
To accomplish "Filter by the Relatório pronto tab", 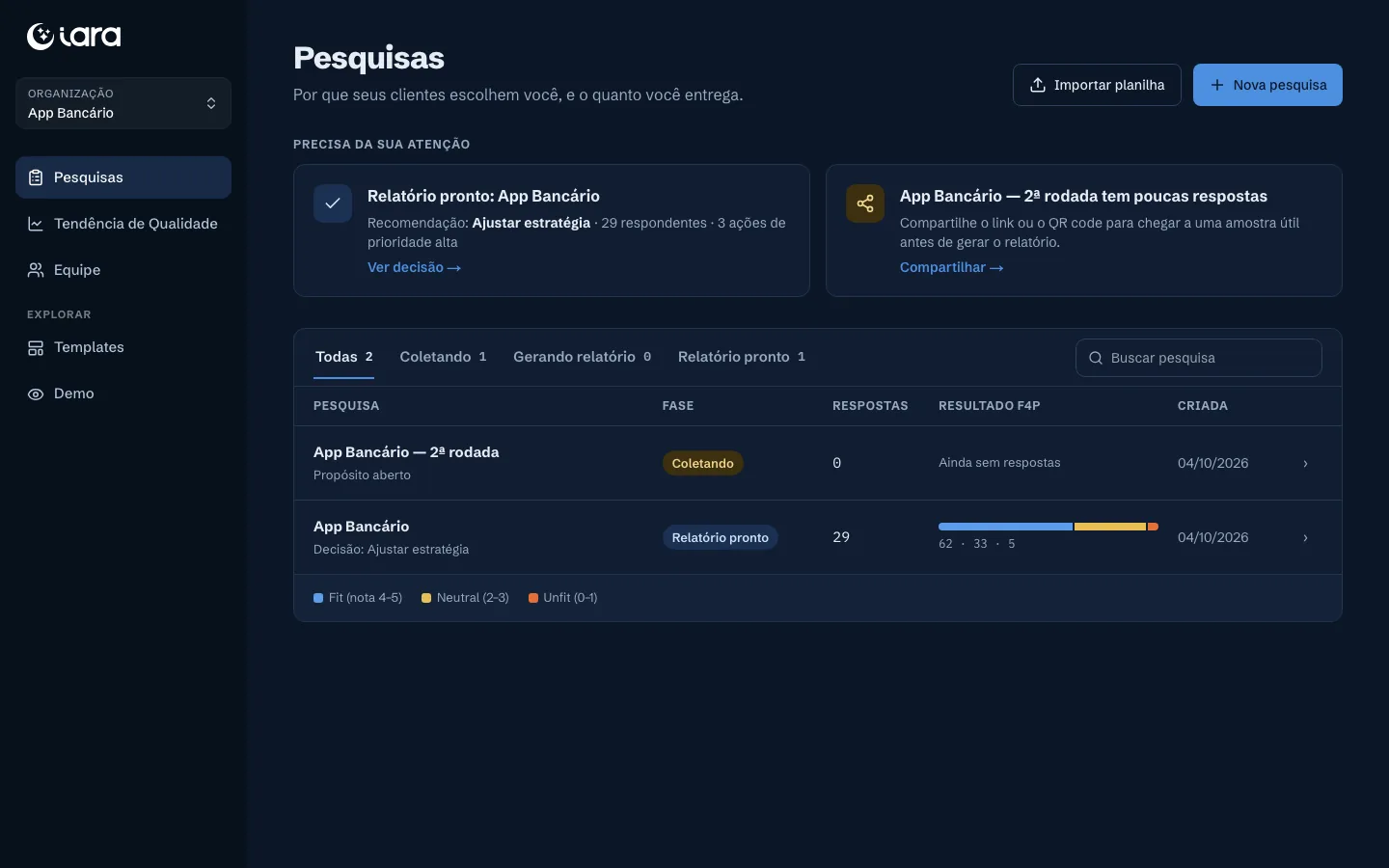I will click(742, 357).
